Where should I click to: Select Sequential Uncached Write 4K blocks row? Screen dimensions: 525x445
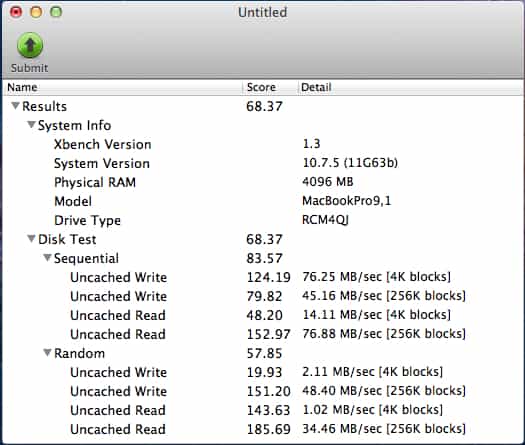tap(262, 277)
